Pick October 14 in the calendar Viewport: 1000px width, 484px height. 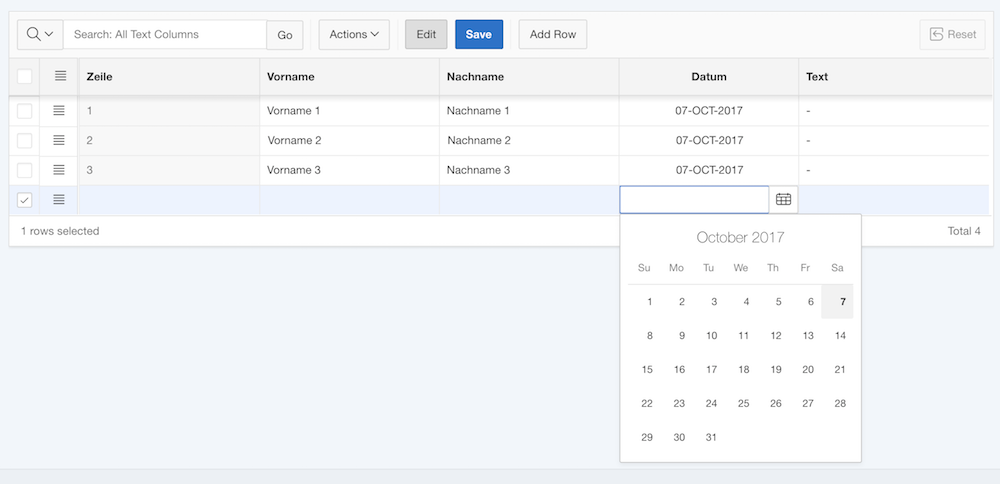point(837,335)
